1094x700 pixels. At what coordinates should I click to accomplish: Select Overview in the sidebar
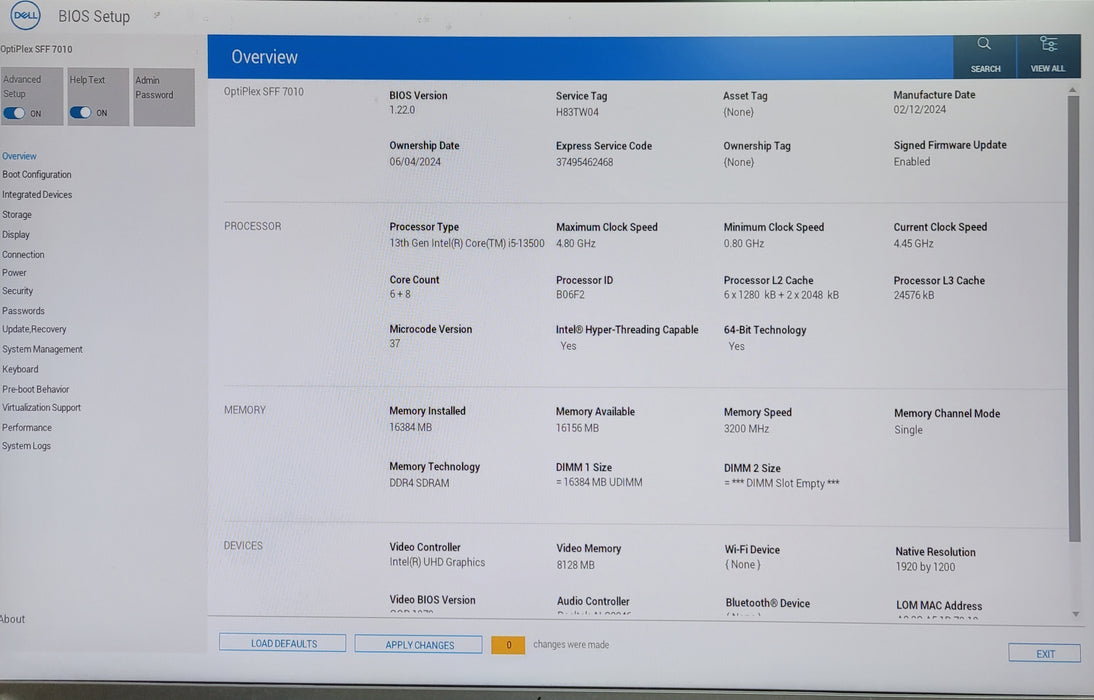pyautogui.click(x=20, y=156)
